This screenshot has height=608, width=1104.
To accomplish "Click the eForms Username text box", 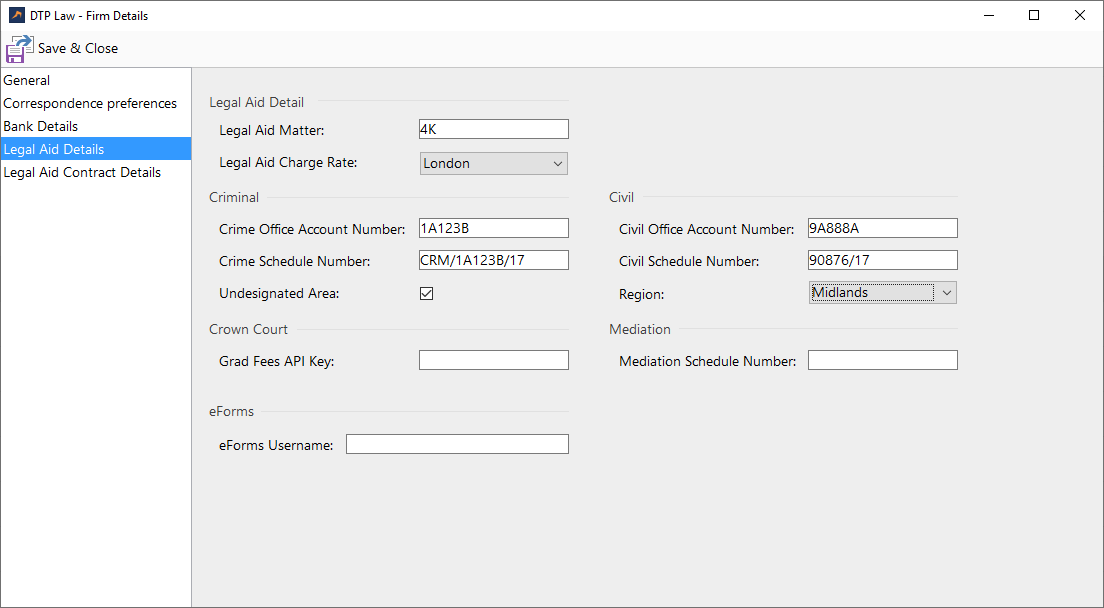I will (x=457, y=444).
